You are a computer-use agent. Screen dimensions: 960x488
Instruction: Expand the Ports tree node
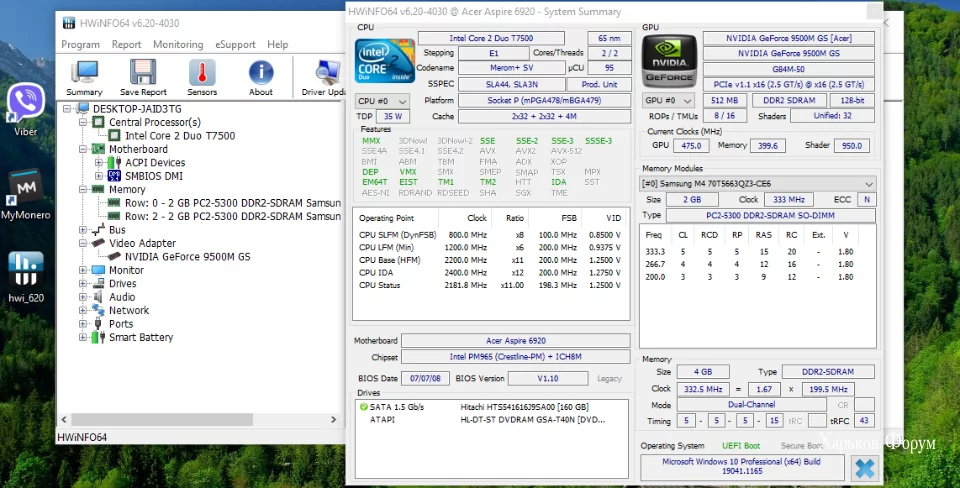pos(83,325)
